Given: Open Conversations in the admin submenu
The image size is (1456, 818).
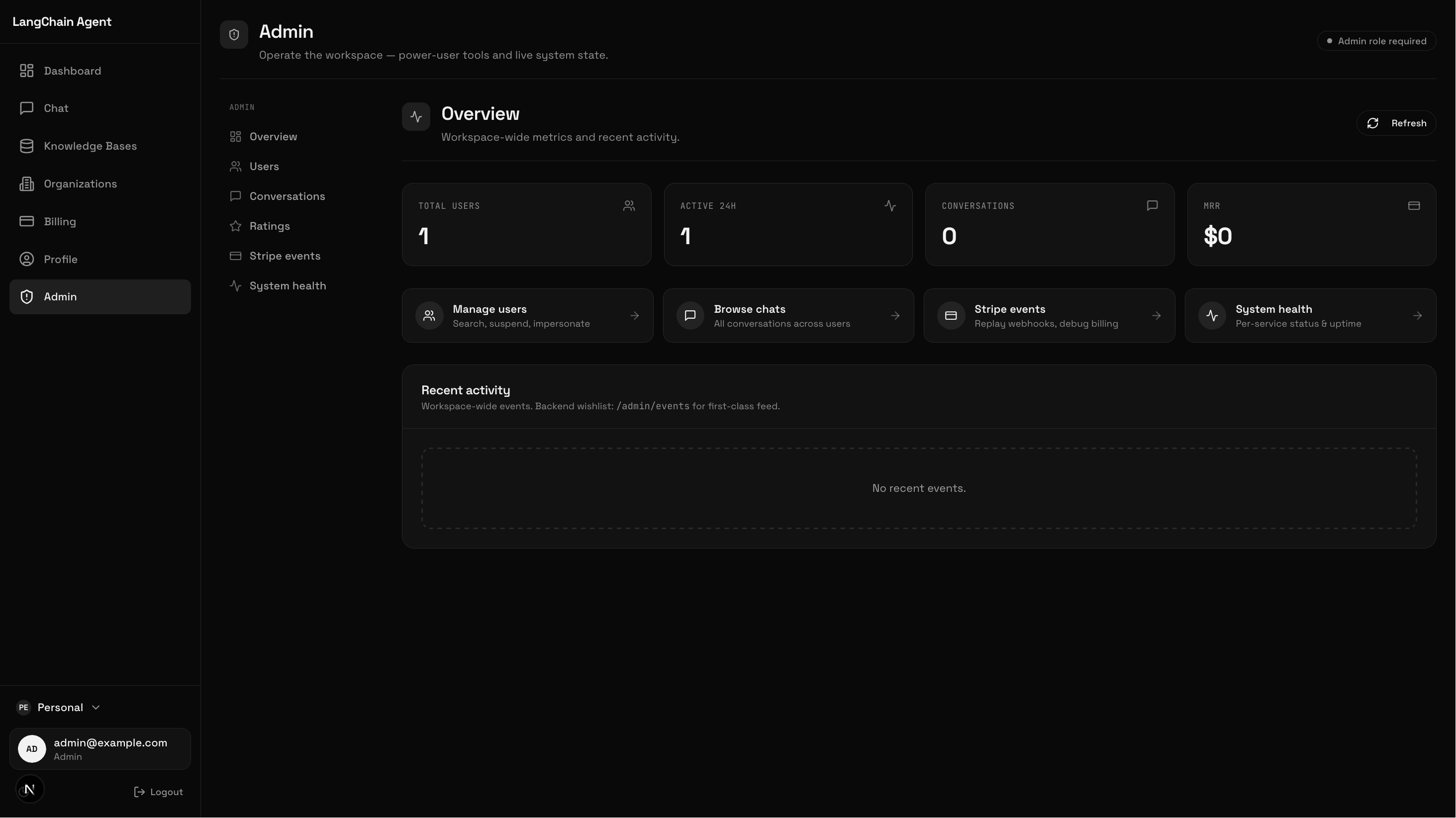Looking at the screenshot, I should click(x=278, y=196).
